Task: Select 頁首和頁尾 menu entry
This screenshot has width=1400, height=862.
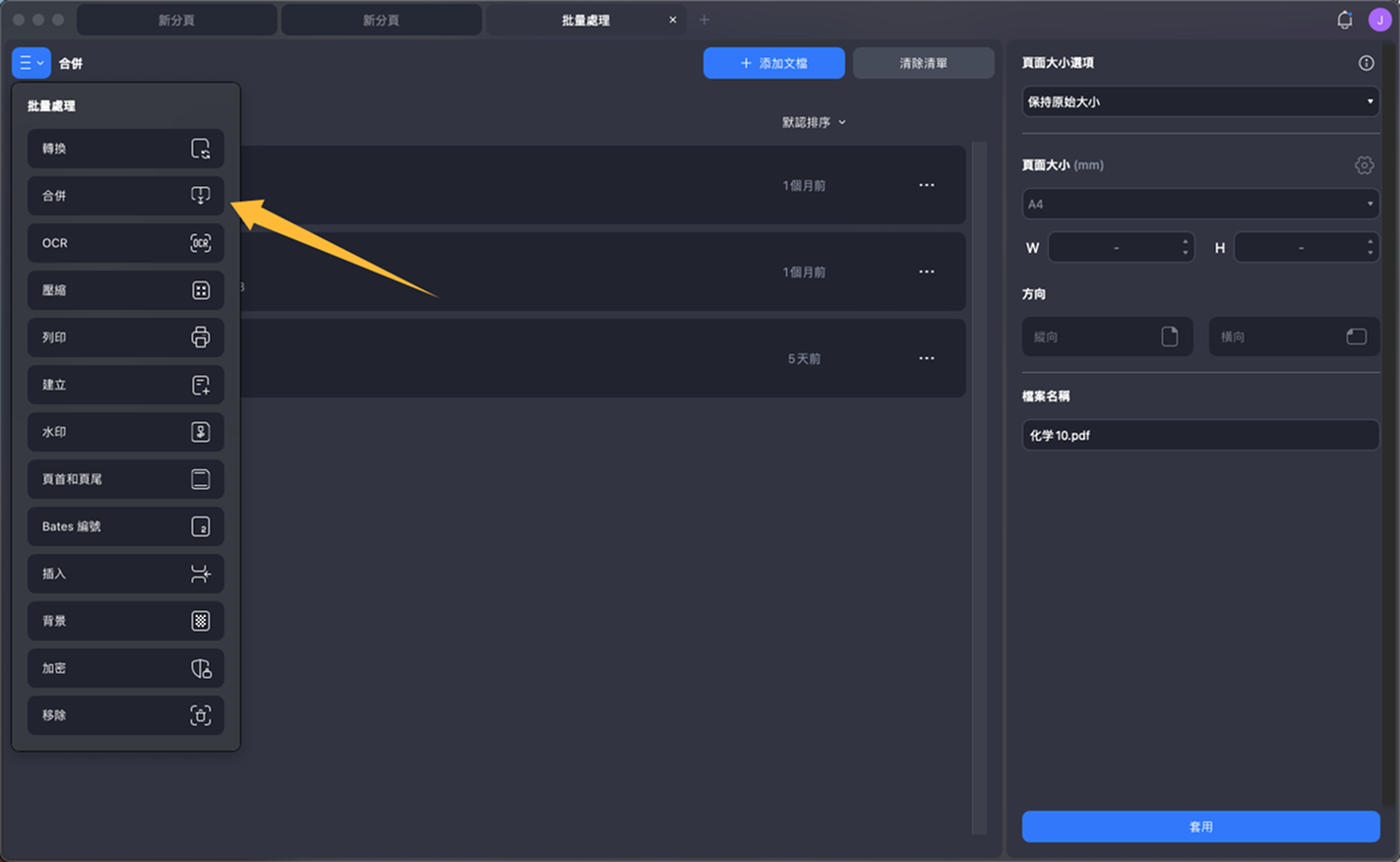Action: [126, 479]
